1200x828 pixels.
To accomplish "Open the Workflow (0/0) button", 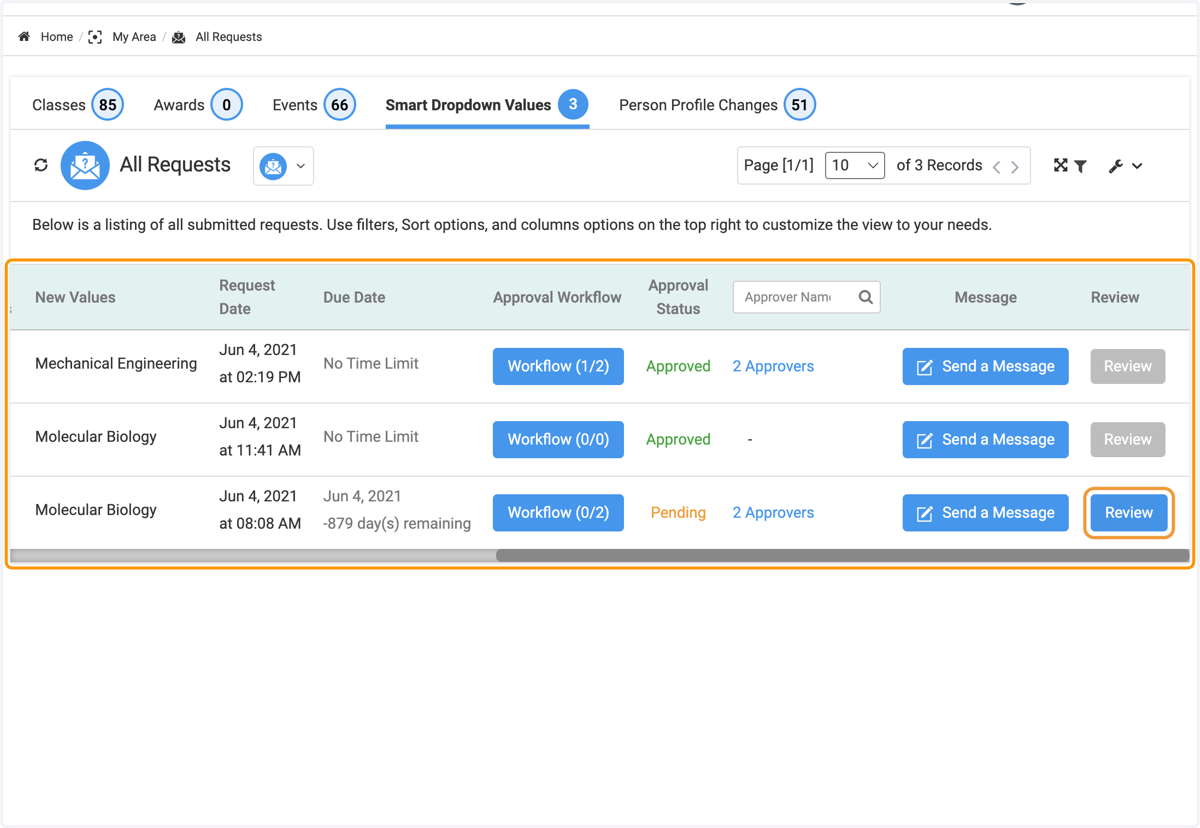I will 558,439.
